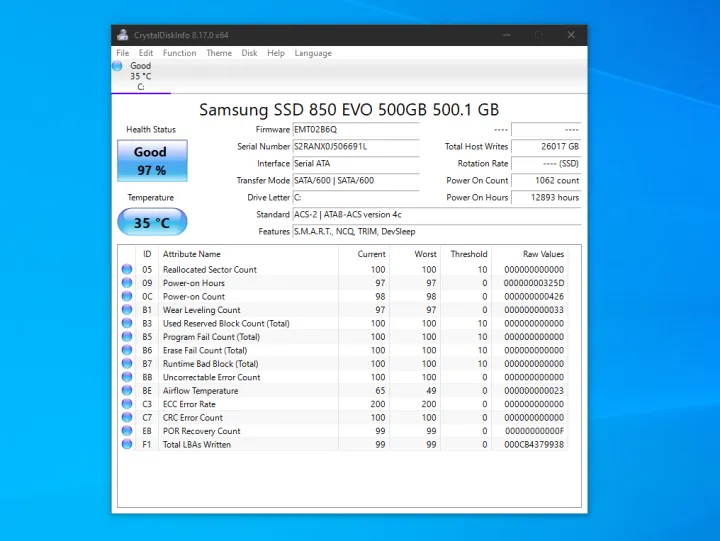Click status icon next to Airflow Temperature
The image size is (720, 541).
pyautogui.click(x=127, y=391)
